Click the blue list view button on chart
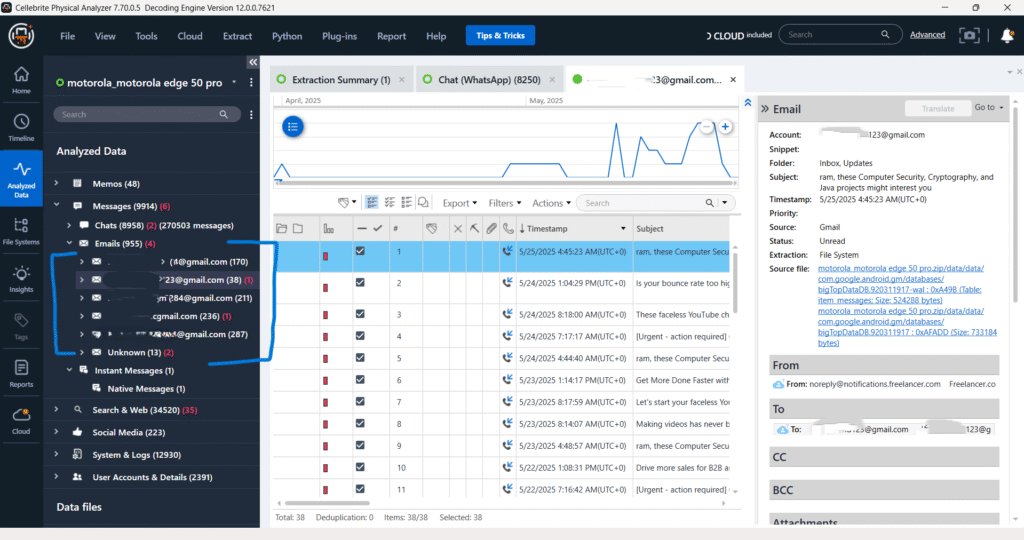 [x=293, y=127]
